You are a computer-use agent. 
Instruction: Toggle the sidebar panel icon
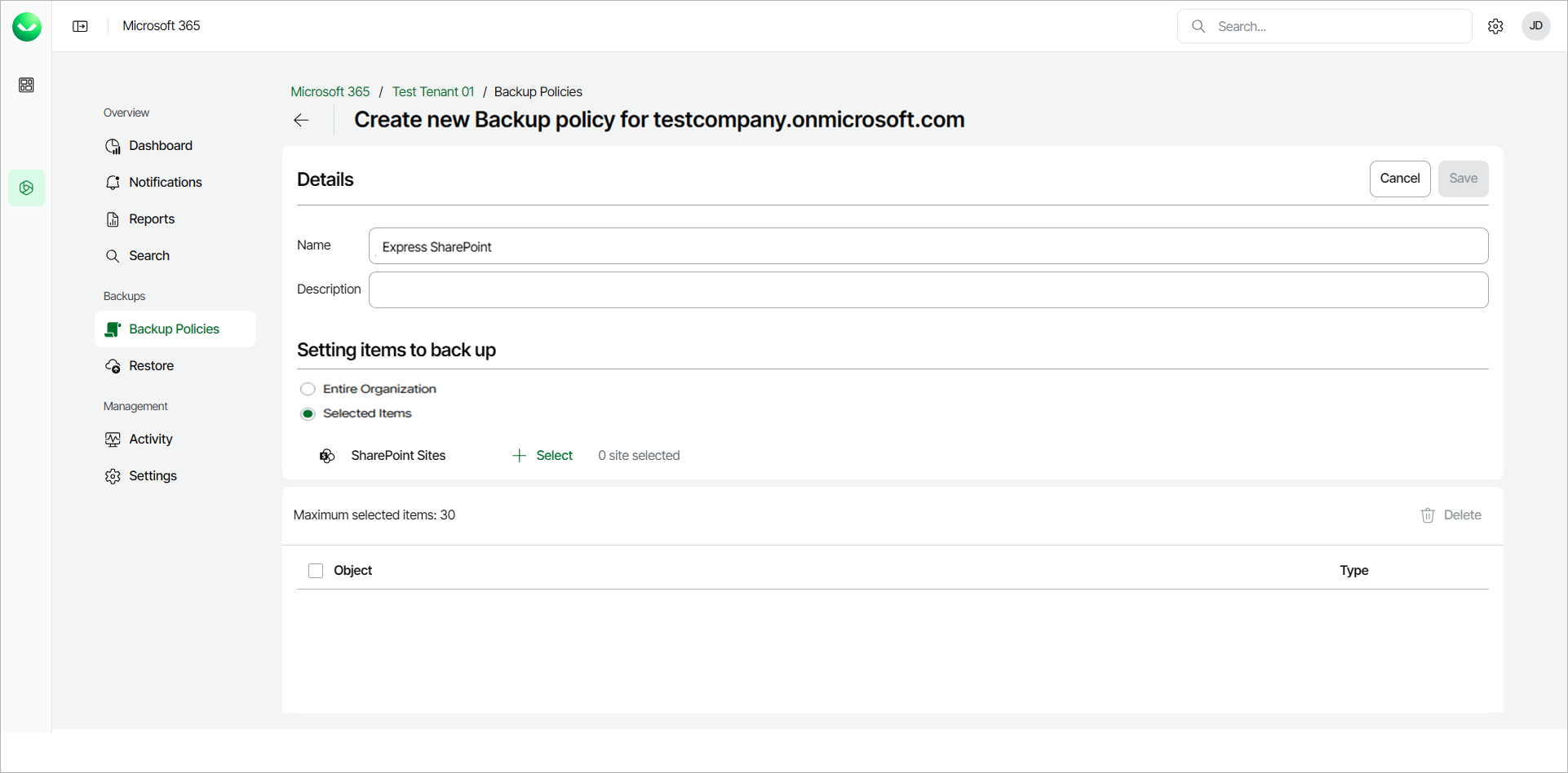[x=80, y=26]
